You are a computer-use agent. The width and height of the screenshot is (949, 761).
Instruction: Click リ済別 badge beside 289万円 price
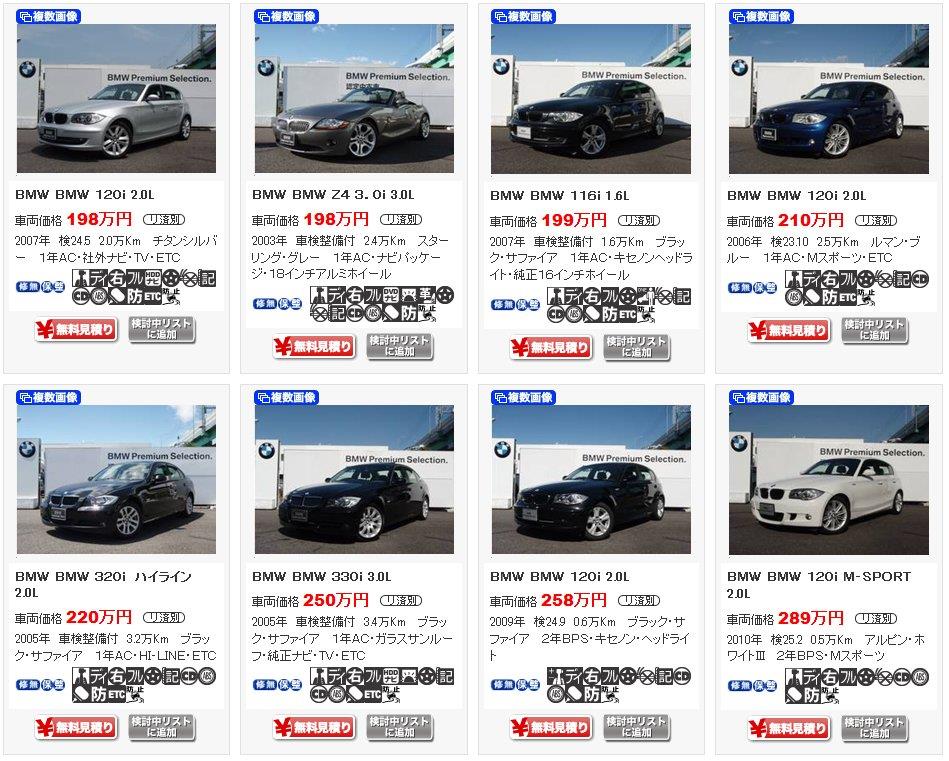(876, 619)
